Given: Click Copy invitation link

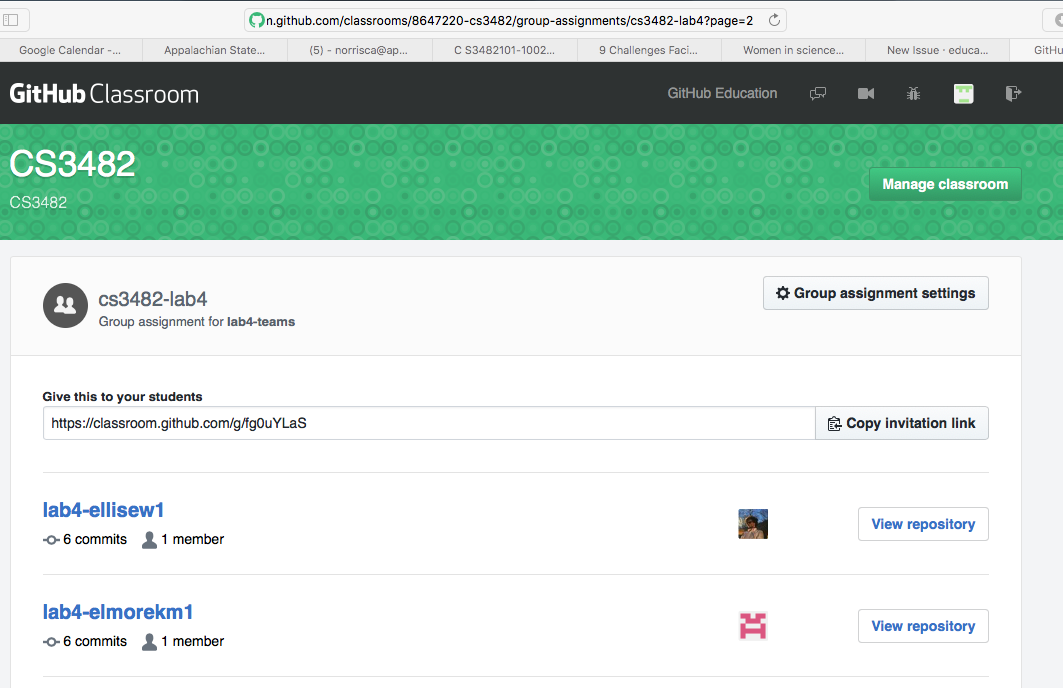Looking at the screenshot, I should 901,422.
